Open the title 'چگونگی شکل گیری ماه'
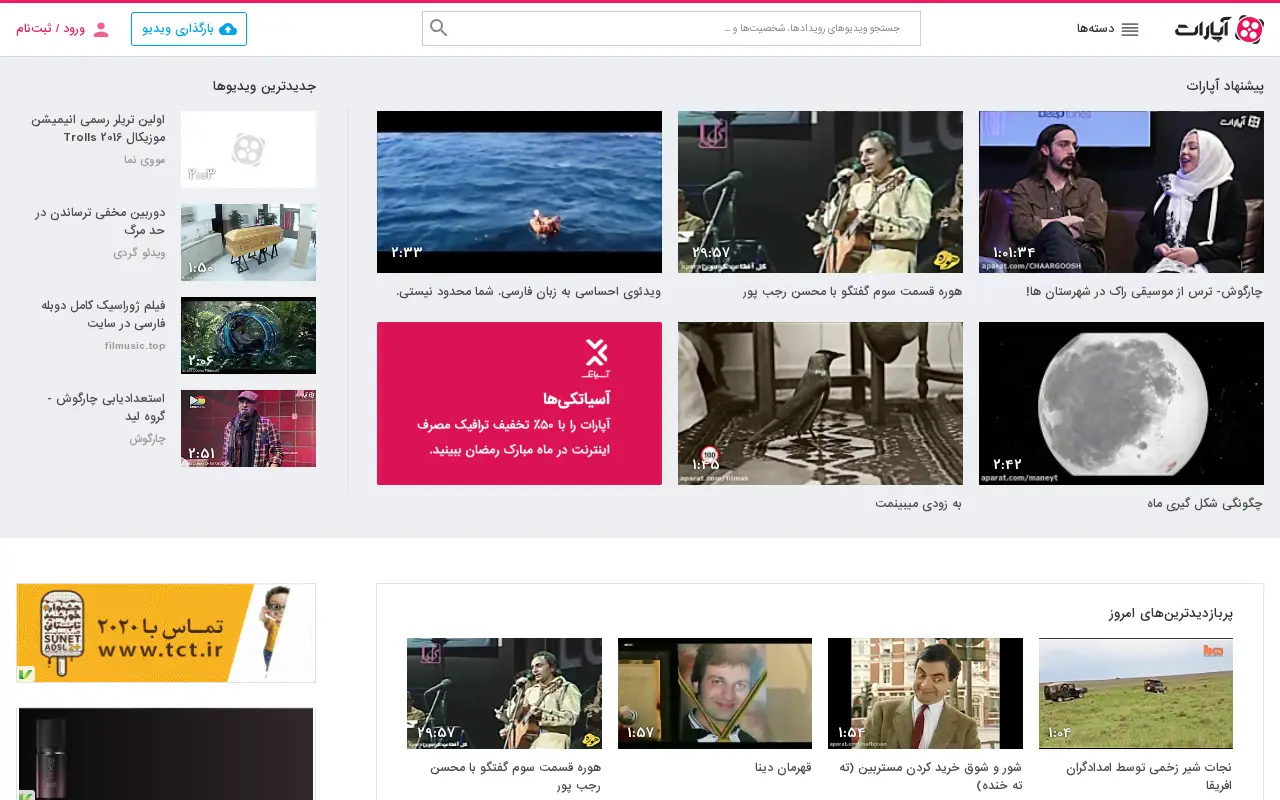1280x800 pixels. pos(1205,503)
